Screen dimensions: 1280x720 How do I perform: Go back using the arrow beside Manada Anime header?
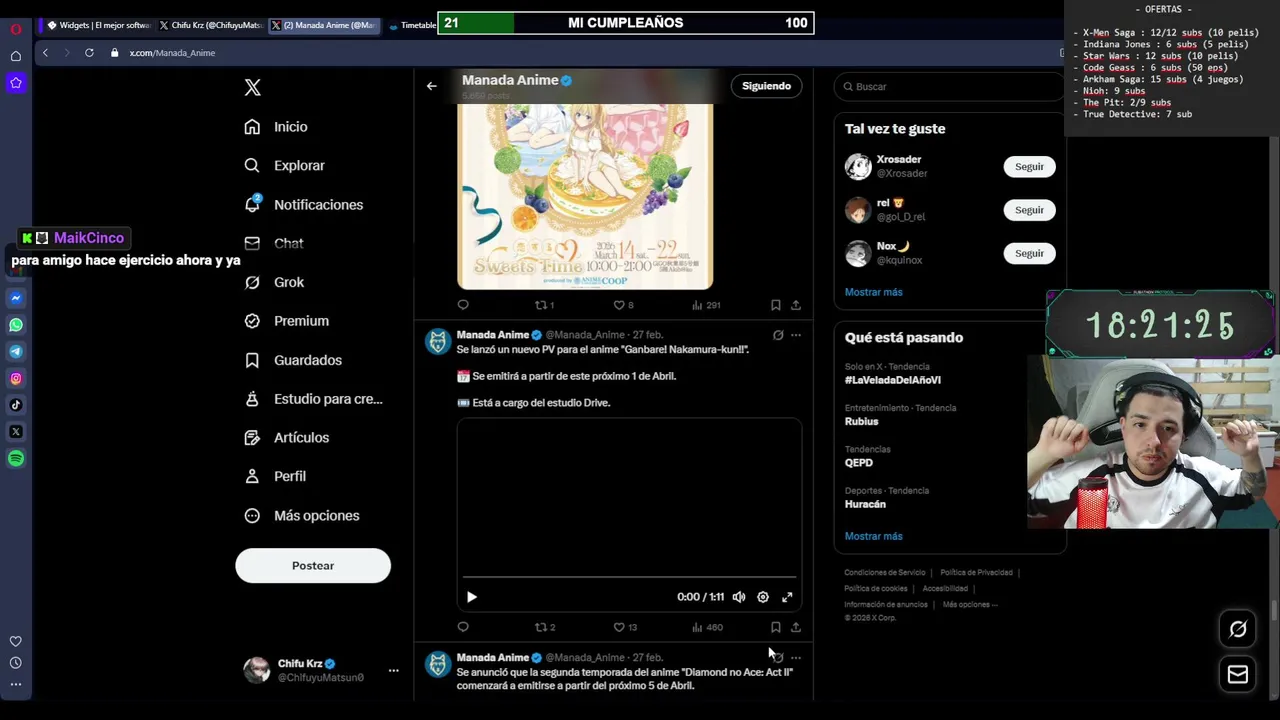431,86
